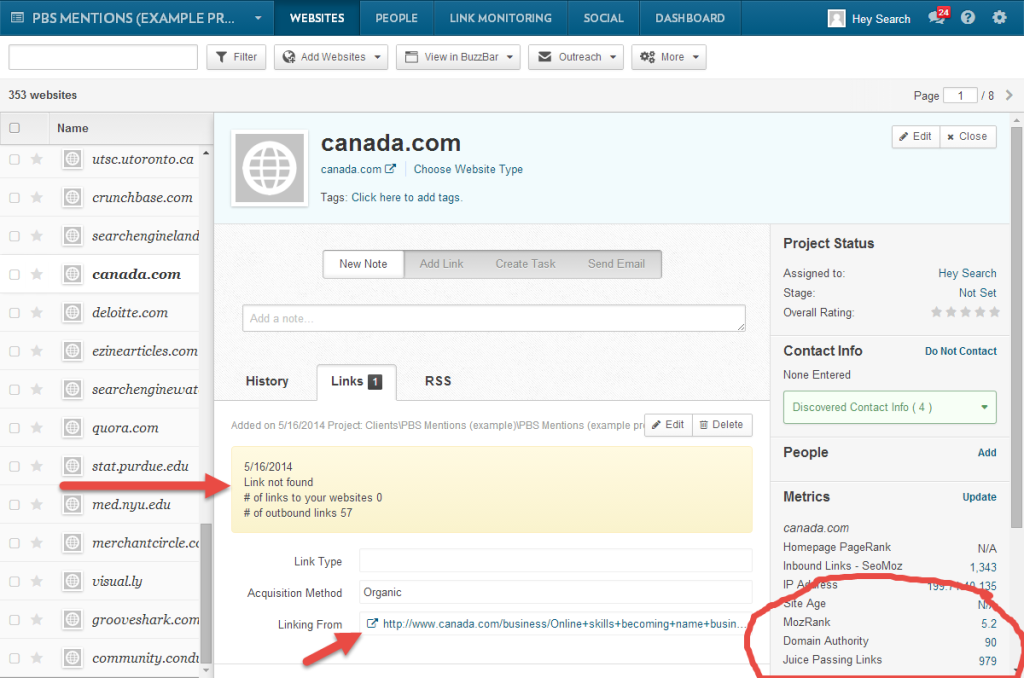Star the med.nyu.edu website
Image resolution: width=1024 pixels, height=678 pixels.
click(37, 504)
